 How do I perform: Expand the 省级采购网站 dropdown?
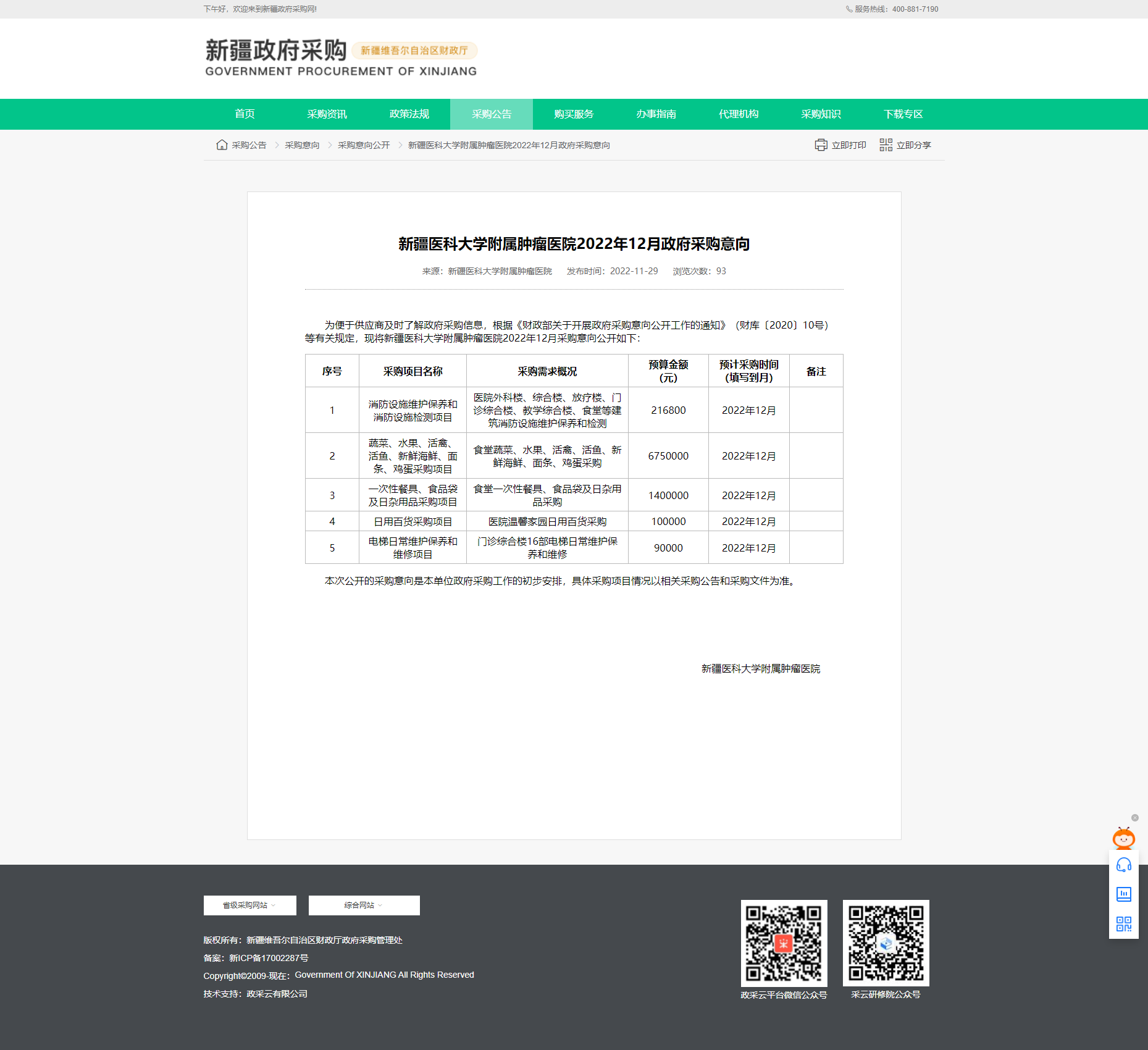click(249, 905)
